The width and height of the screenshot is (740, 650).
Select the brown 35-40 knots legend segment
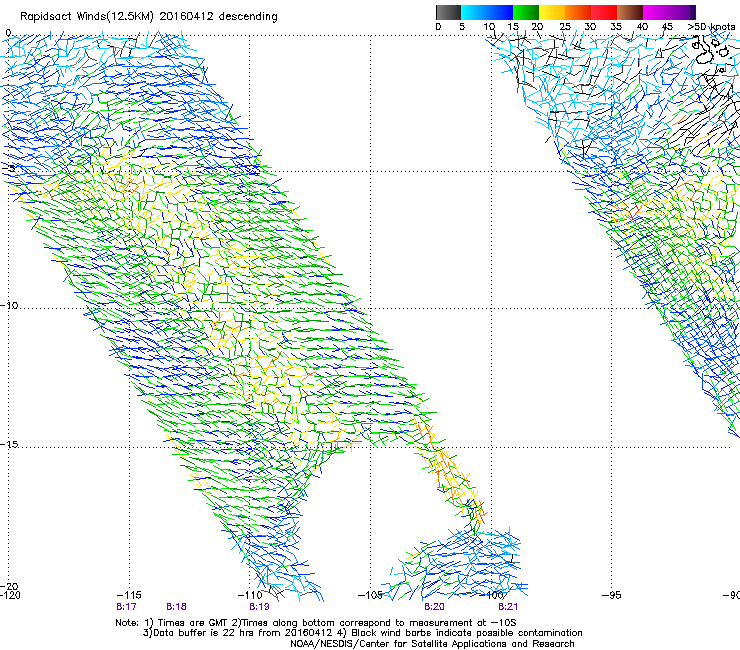click(630, 12)
